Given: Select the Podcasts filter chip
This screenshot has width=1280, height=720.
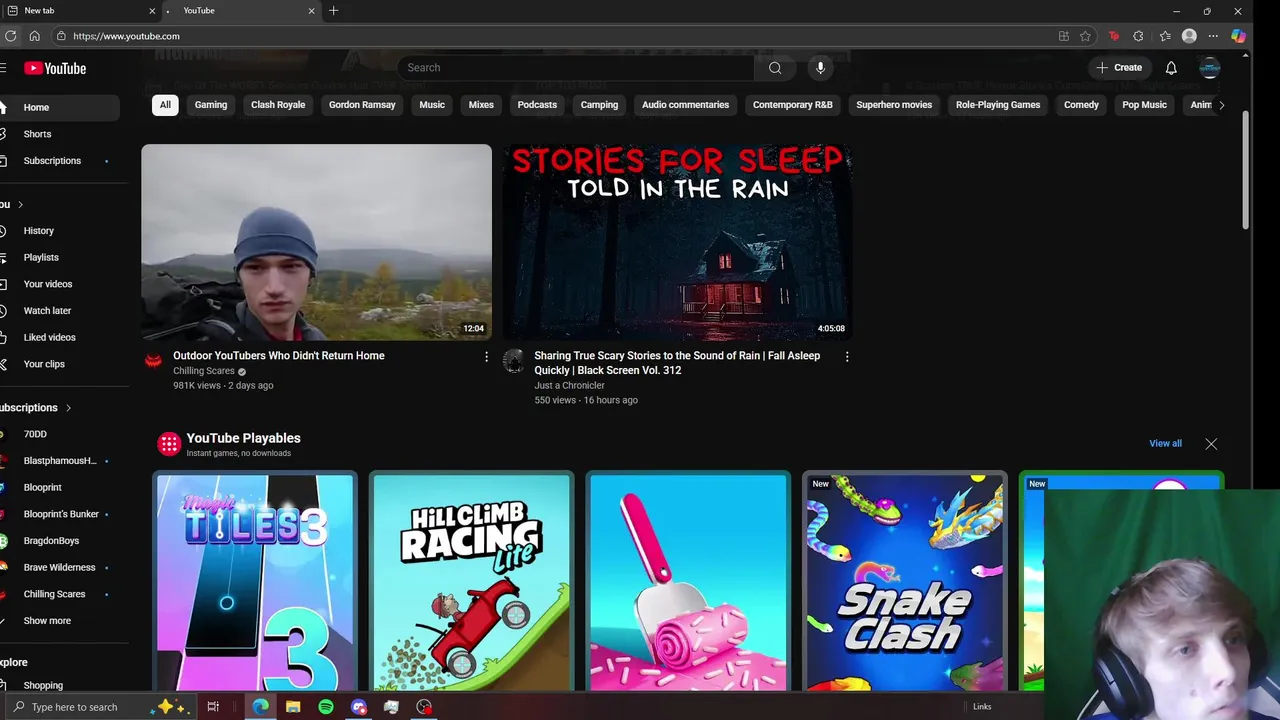Looking at the screenshot, I should click(537, 105).
